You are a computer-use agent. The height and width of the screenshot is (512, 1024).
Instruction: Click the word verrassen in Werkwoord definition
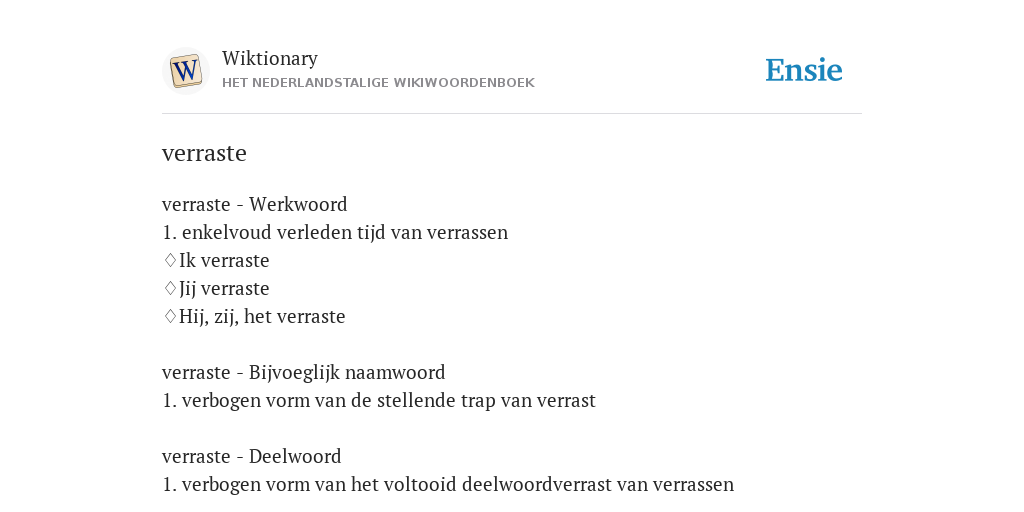[x=468, y=232]
